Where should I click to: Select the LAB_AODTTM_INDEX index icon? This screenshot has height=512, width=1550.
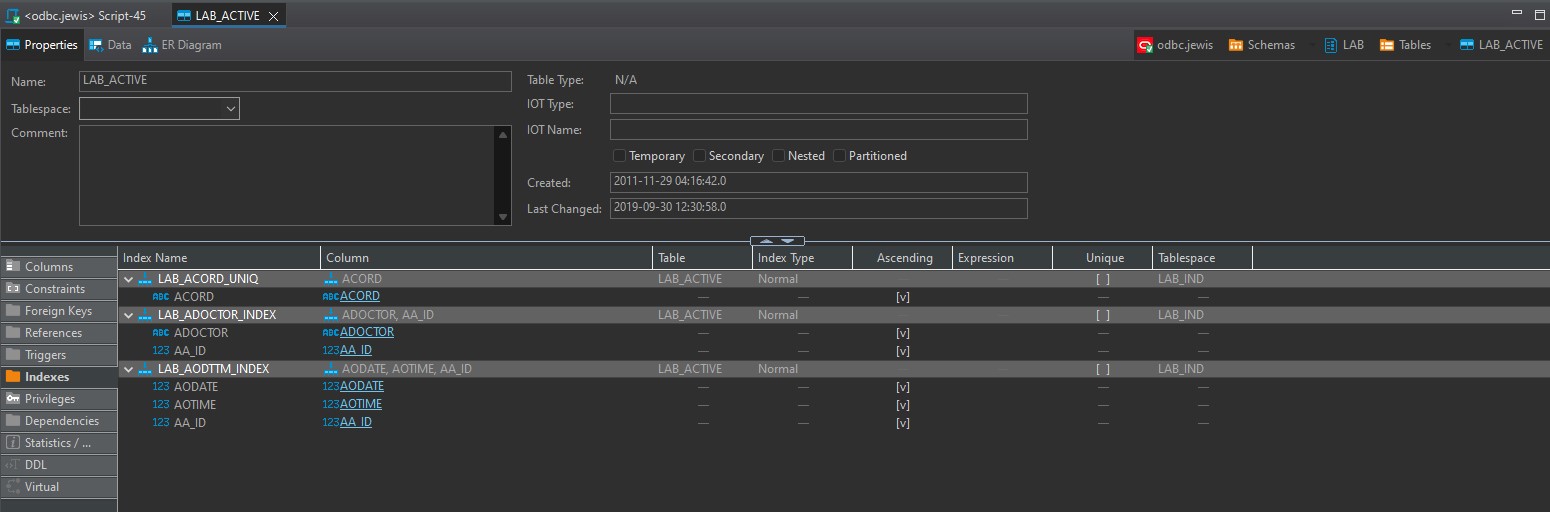click(x=145, y=369)
